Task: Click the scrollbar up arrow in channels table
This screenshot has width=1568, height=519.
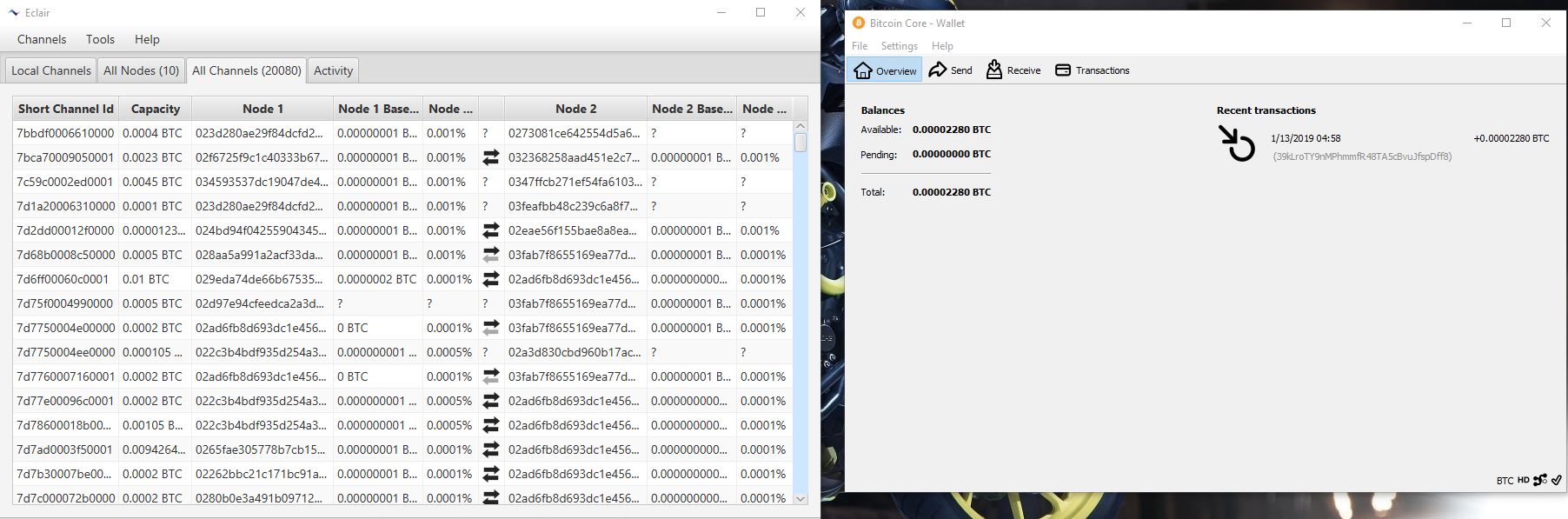Action: [801, 126]
